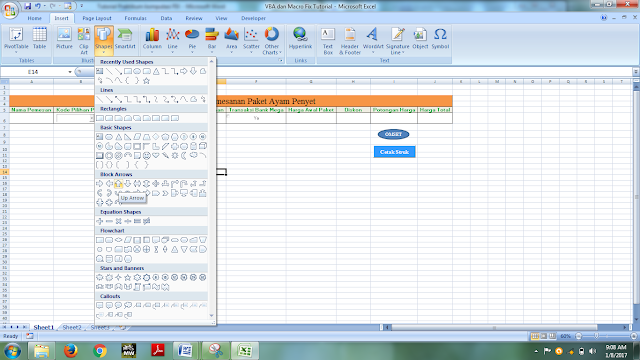The width and height of the screenshot is (640, 360).
Task: Open the Review tab
Action: coord(193,18)
